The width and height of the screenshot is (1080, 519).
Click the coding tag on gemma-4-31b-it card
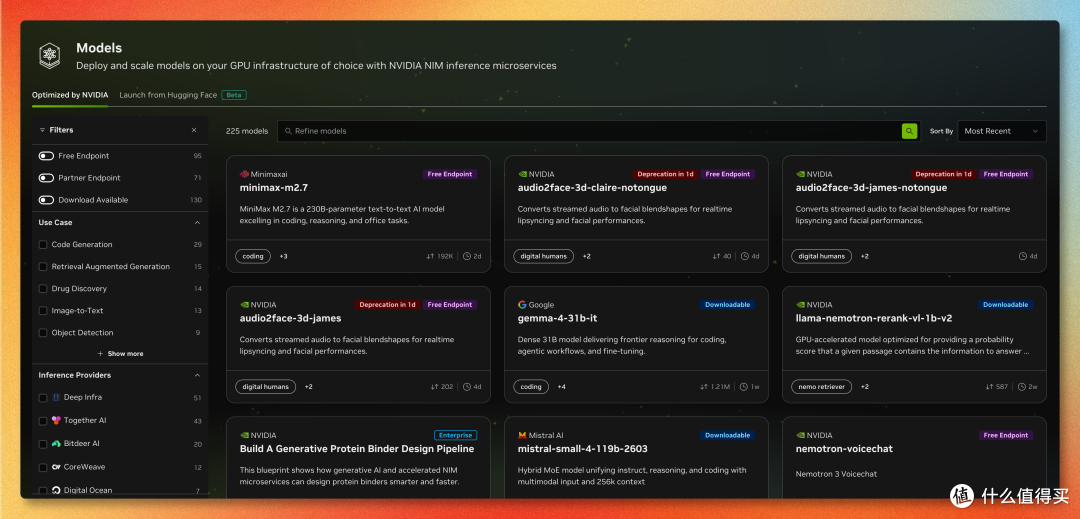pos(531,387)
